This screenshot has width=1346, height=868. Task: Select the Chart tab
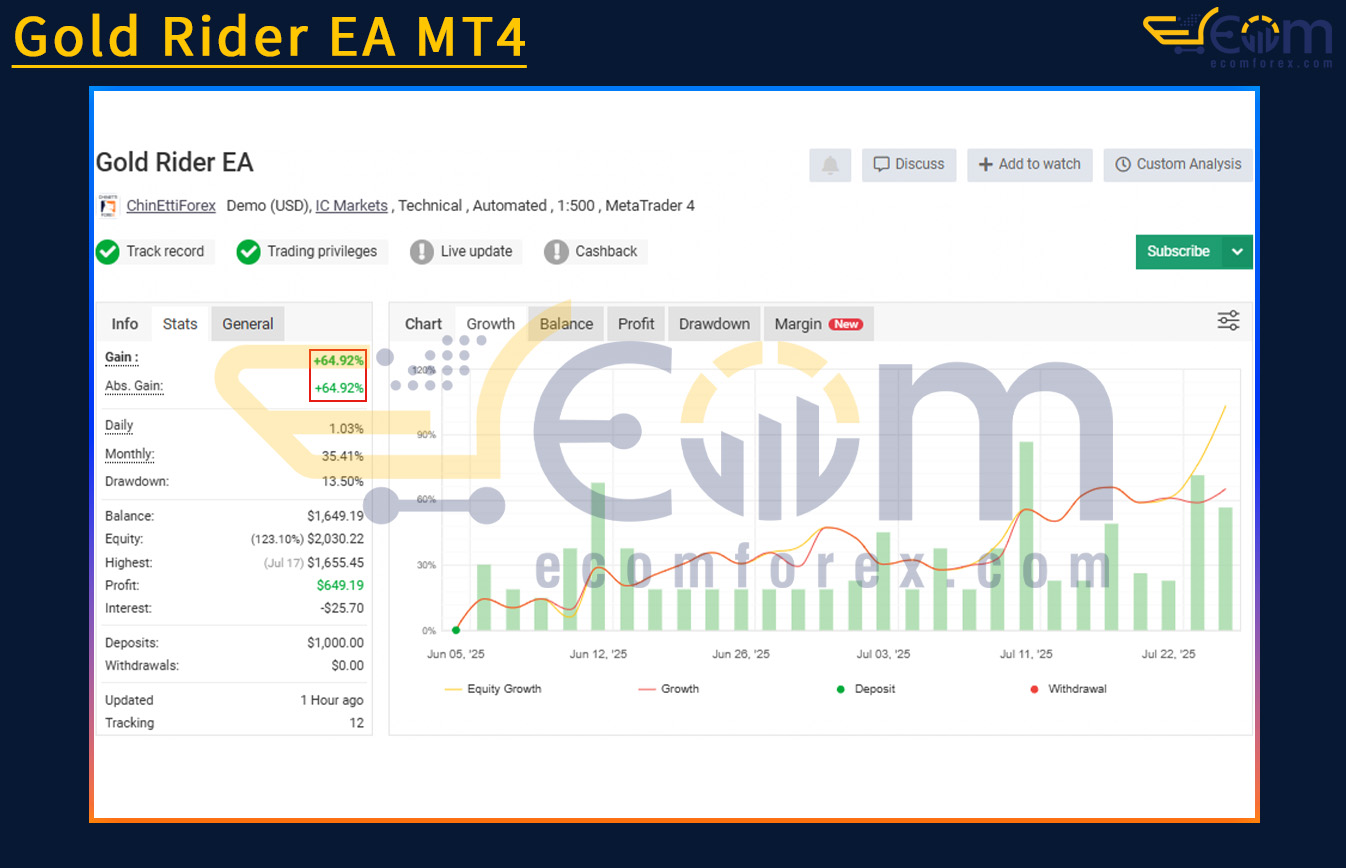coord(423,324)
